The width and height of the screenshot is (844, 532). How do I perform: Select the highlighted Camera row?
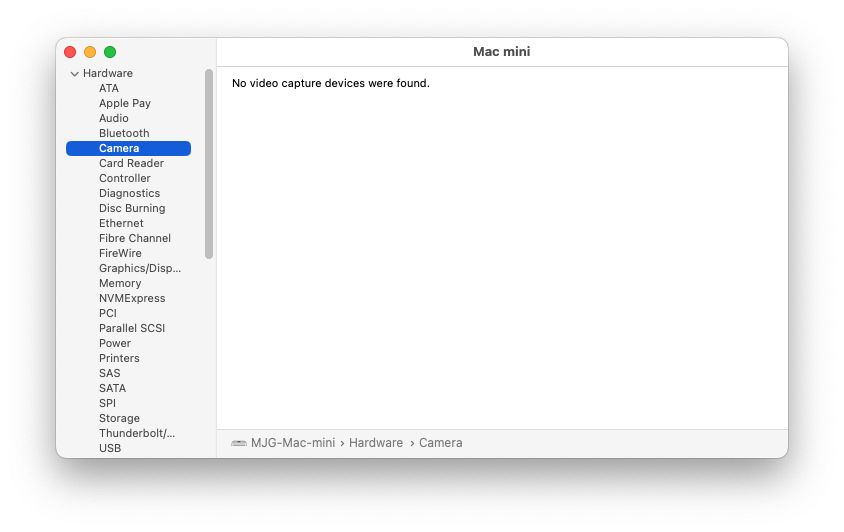128,148
